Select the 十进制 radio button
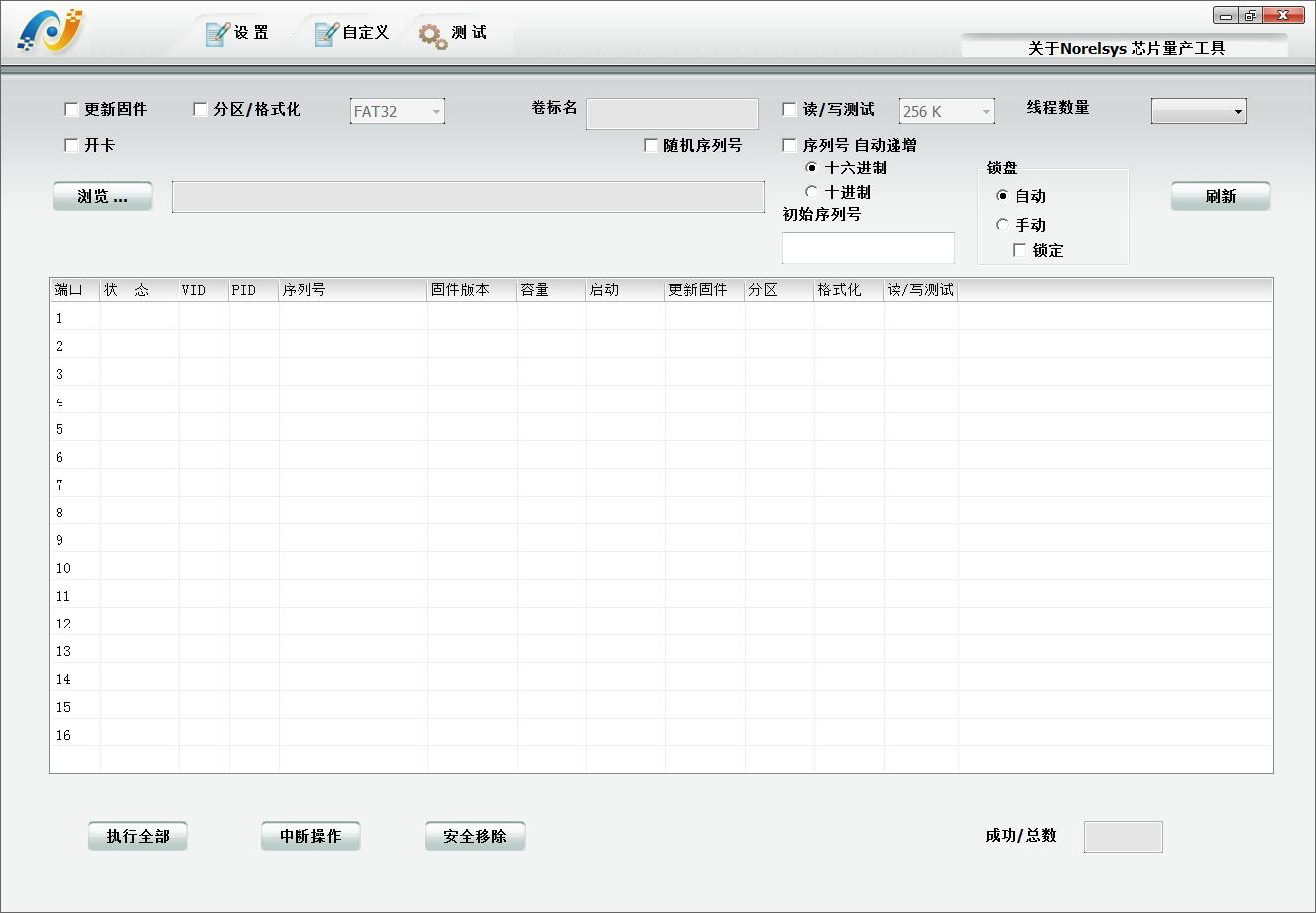 click(812, 192)
